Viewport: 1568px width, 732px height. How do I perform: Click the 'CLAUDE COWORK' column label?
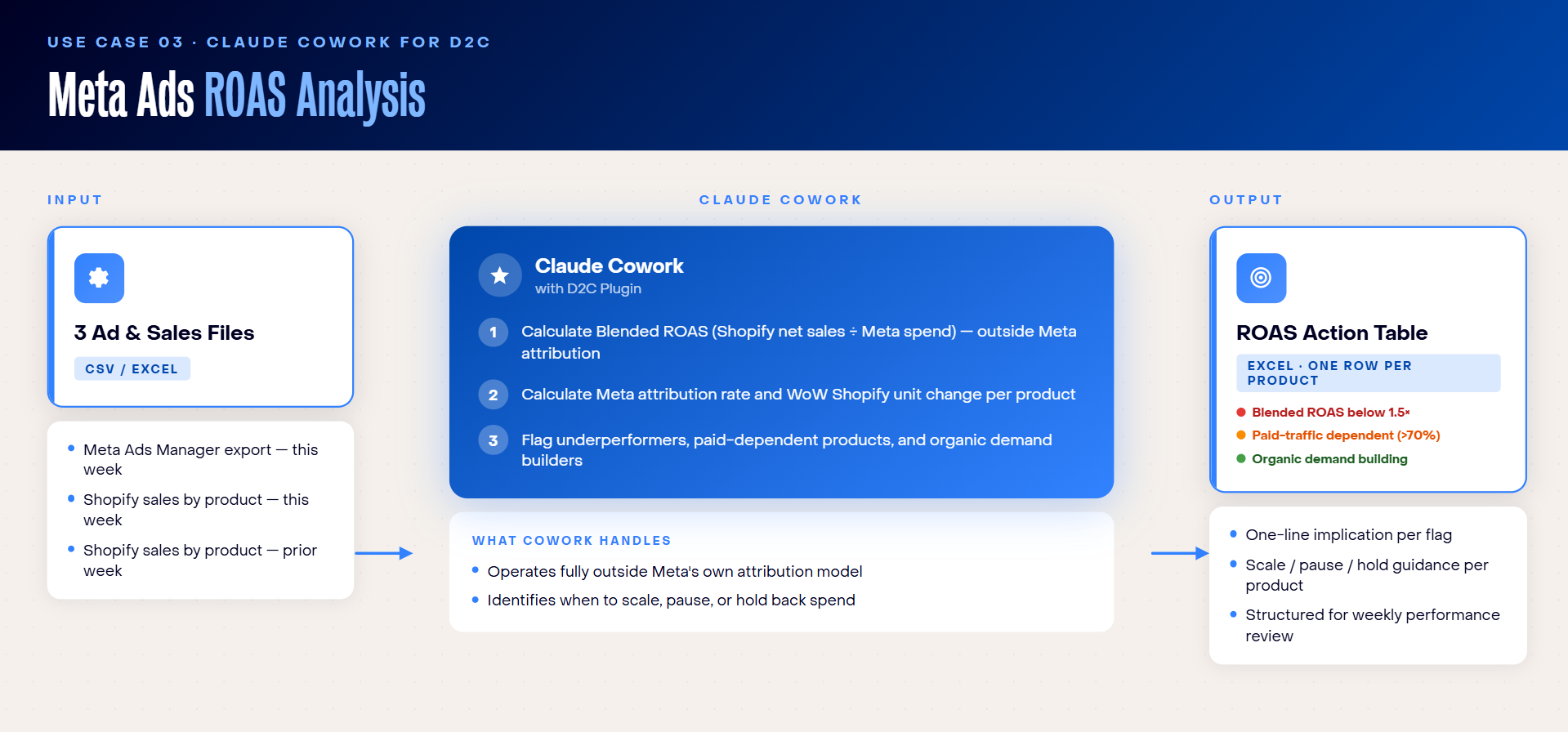780,199
